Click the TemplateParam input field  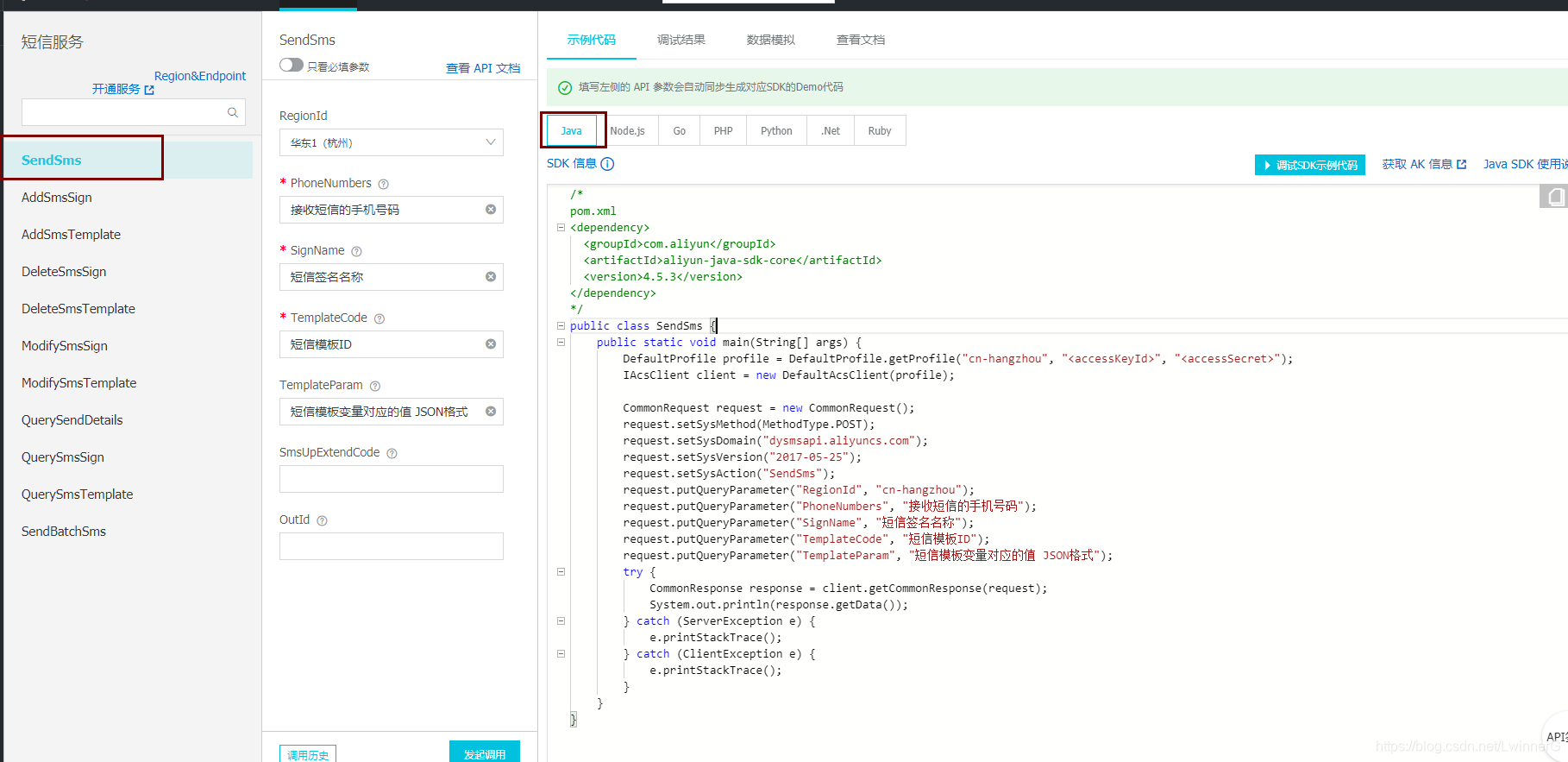tap(392, 412)
